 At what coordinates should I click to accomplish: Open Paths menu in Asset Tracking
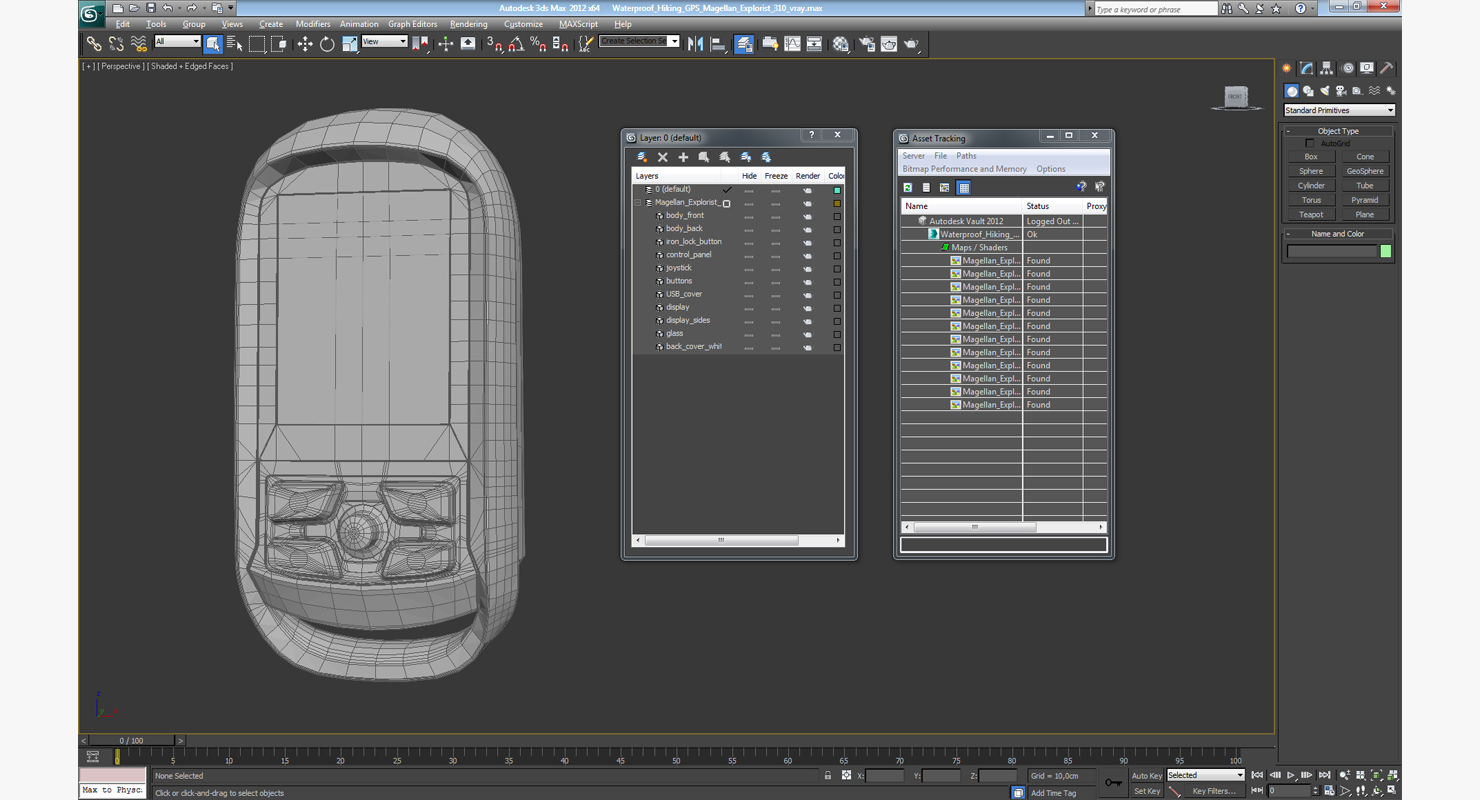pyautogui.click(x=966, y=156)
